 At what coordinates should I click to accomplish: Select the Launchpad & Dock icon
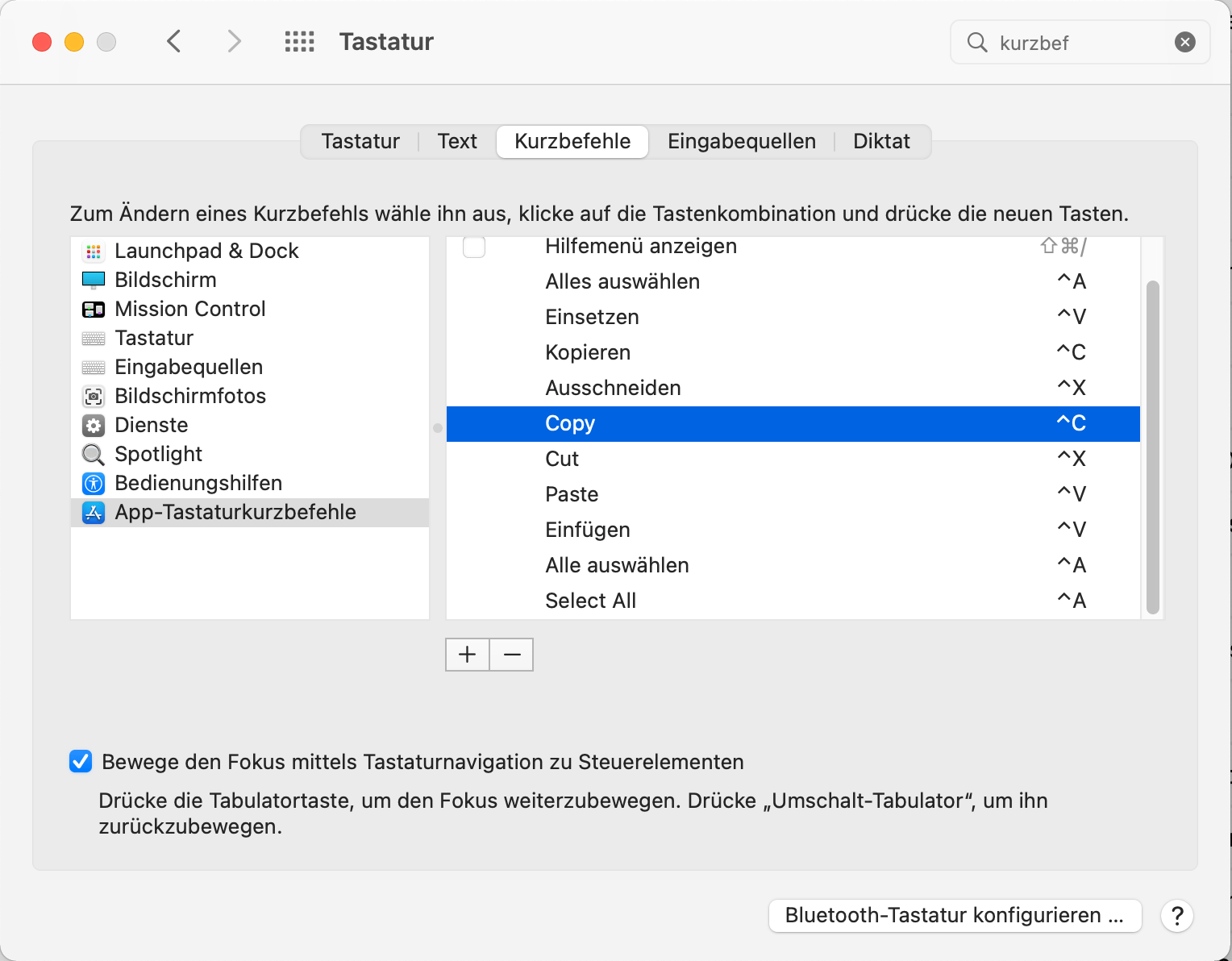pos(94,252)
